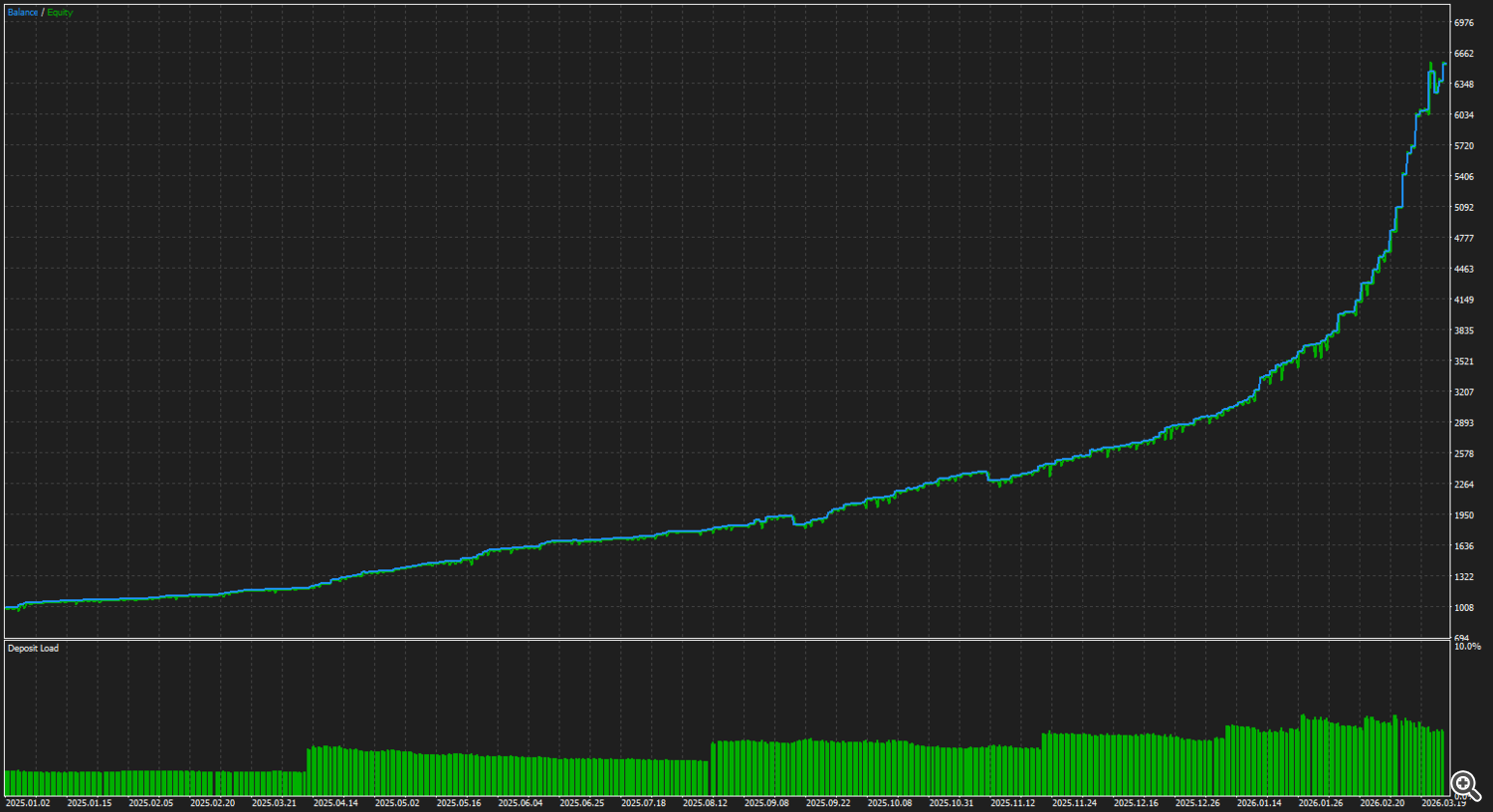Select the 2025.01.02 date label
1493x812 pixels.
pyautogui.click(x=28, y=803)
